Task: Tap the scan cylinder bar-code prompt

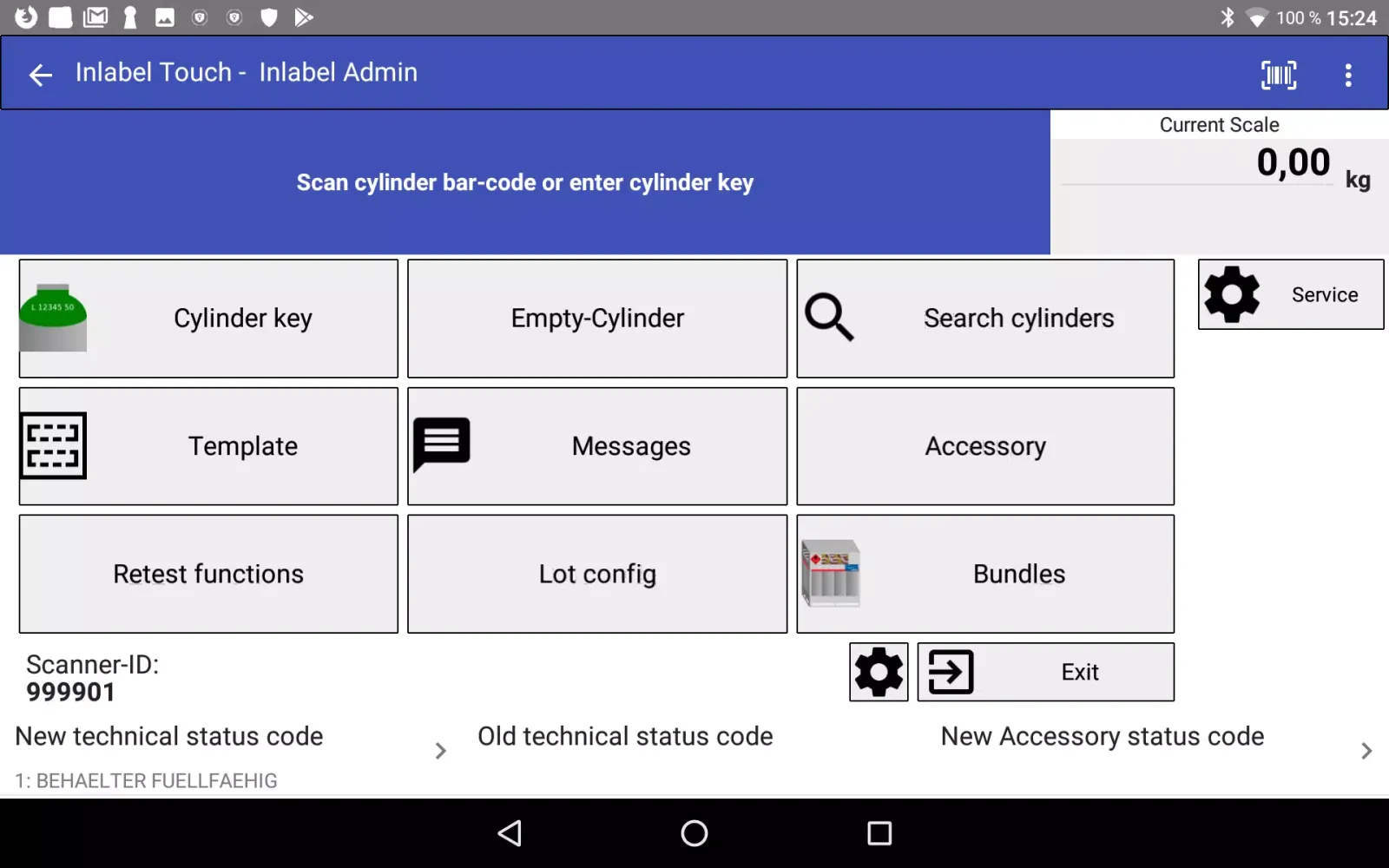Action: (x=525, y=182)
